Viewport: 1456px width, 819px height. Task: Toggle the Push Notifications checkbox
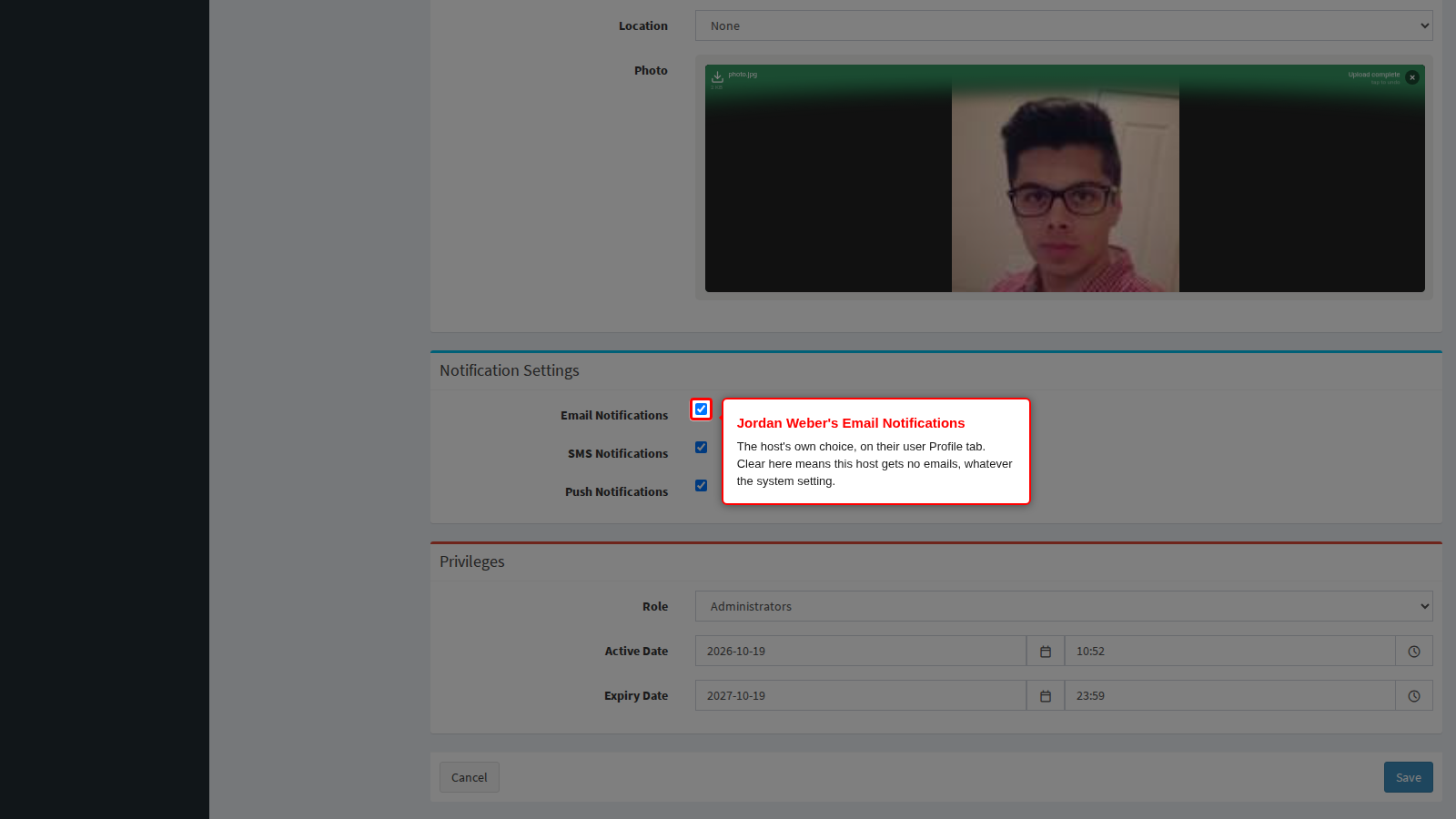tap(701, 486)
